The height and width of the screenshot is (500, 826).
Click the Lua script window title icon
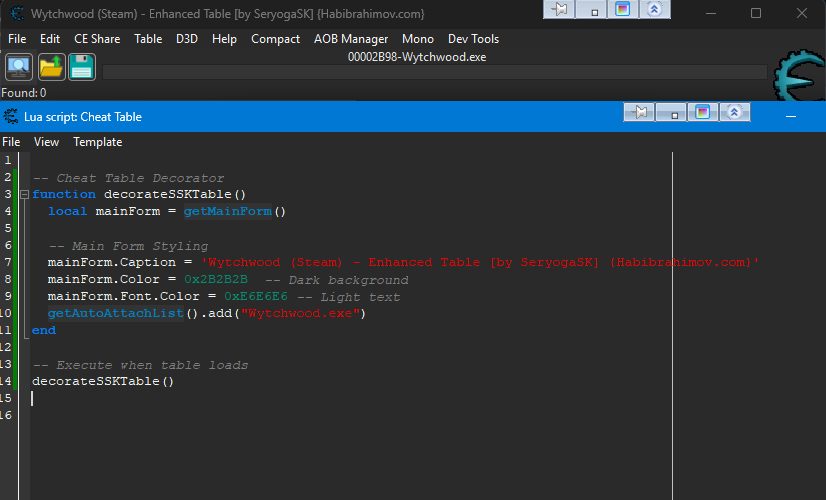tap(11, 116)
